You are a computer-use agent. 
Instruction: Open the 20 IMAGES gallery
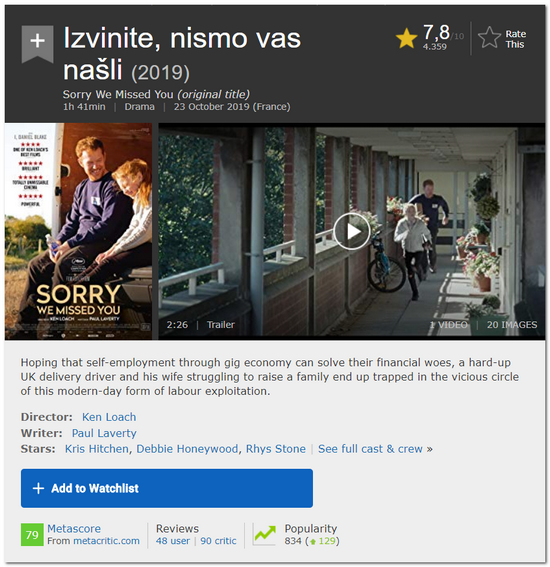pos(512,325)
